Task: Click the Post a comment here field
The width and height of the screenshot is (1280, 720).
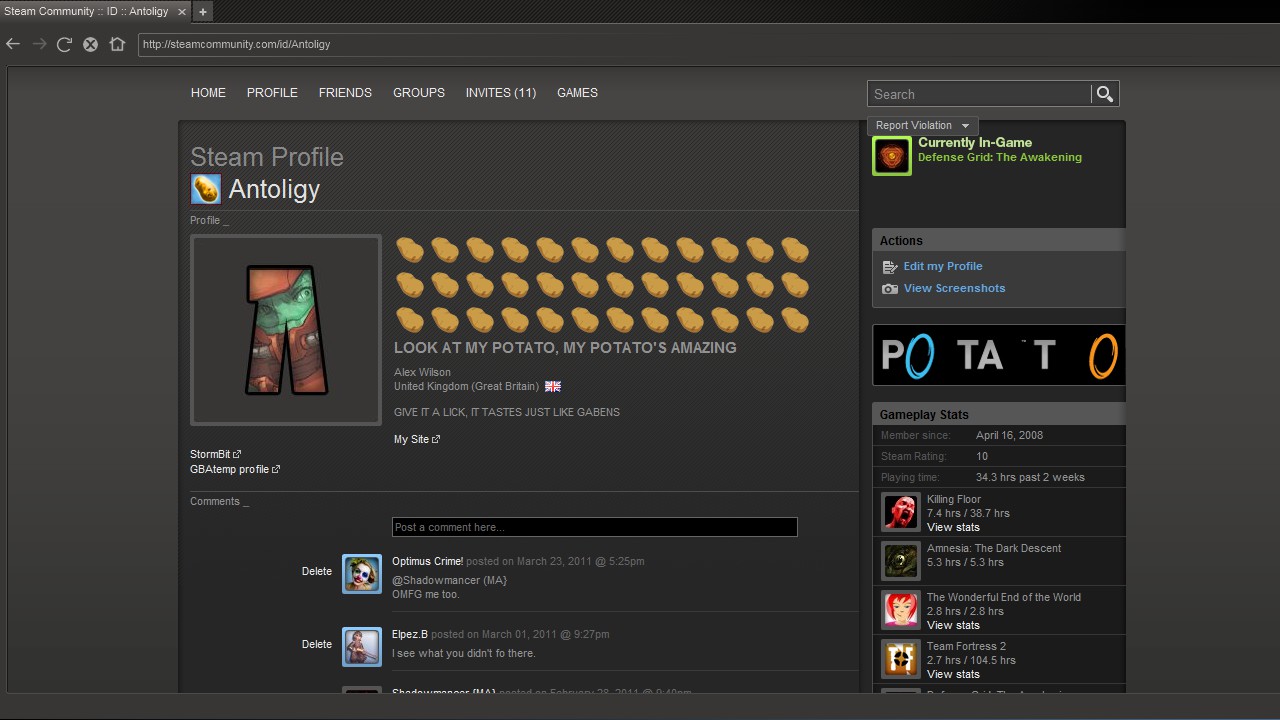Action: click(595, 527)
